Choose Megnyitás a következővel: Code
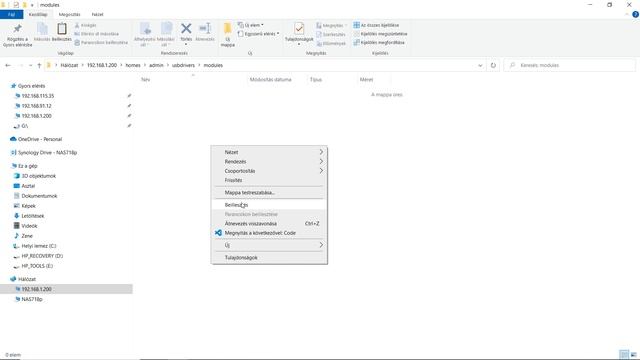The width and height of the screenshot is (640, 360). coord(269,233)
